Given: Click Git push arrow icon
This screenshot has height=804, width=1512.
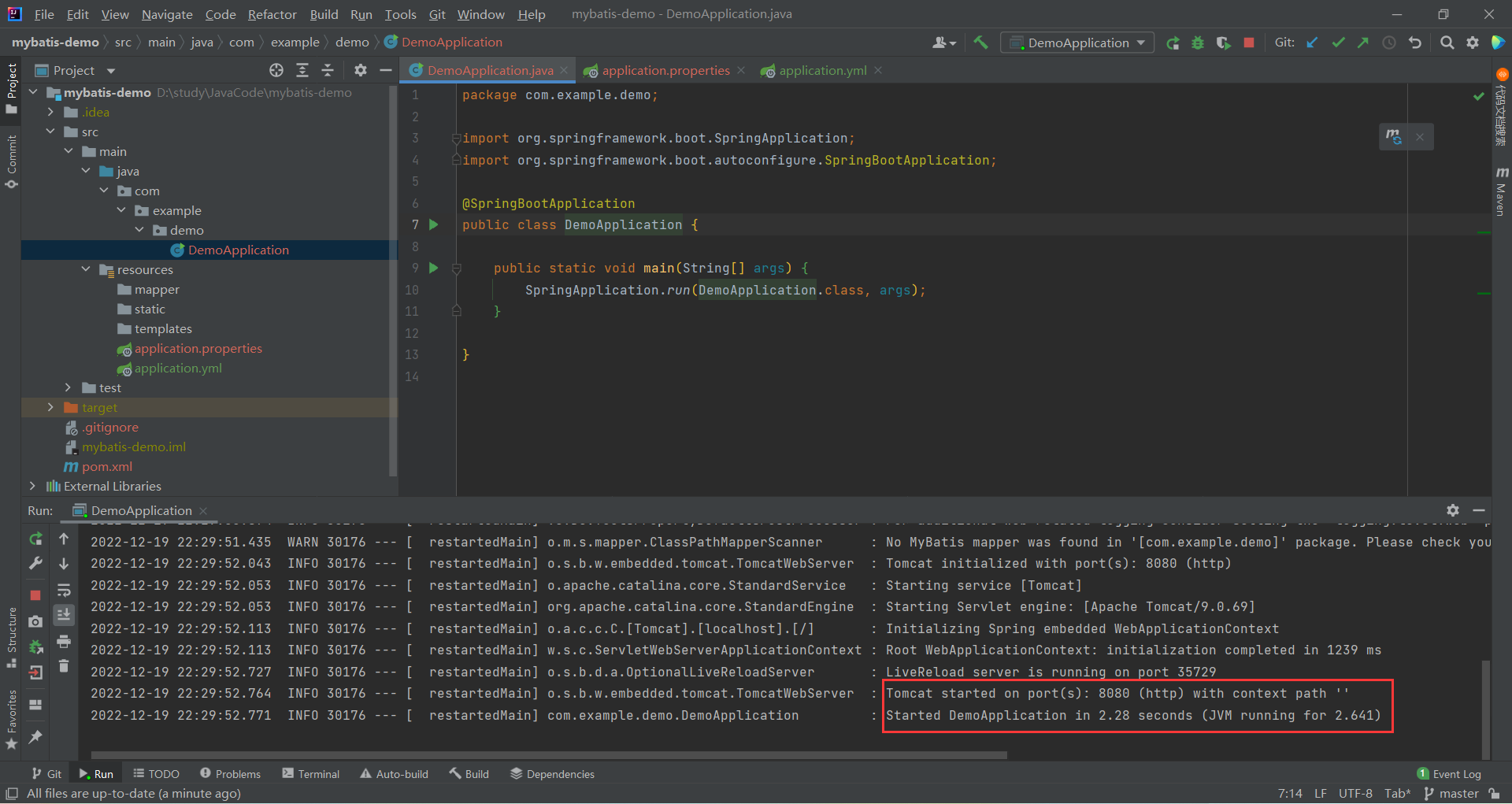Looking at the screenshot, I should pyautogui.click(x=1363, y=43).
